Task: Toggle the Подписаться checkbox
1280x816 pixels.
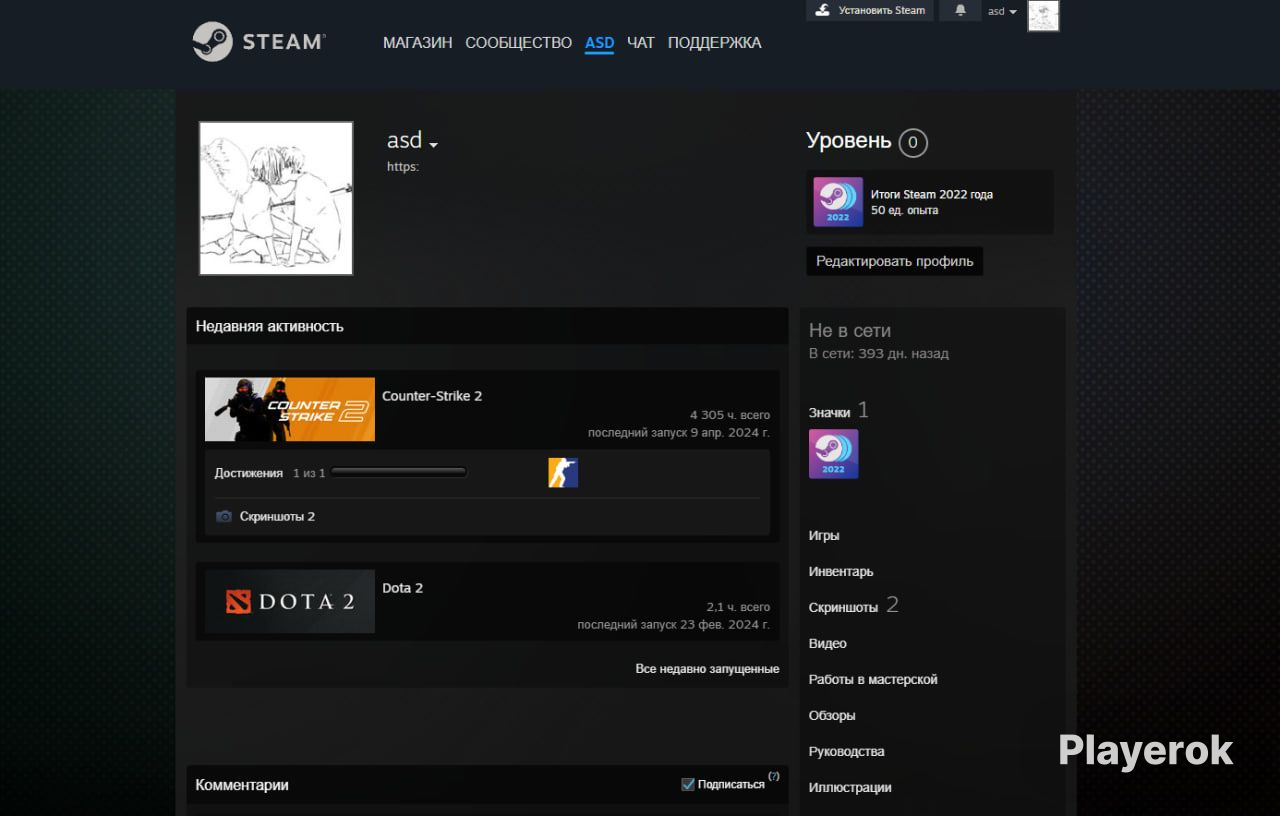Action: (x=688, y=784)
